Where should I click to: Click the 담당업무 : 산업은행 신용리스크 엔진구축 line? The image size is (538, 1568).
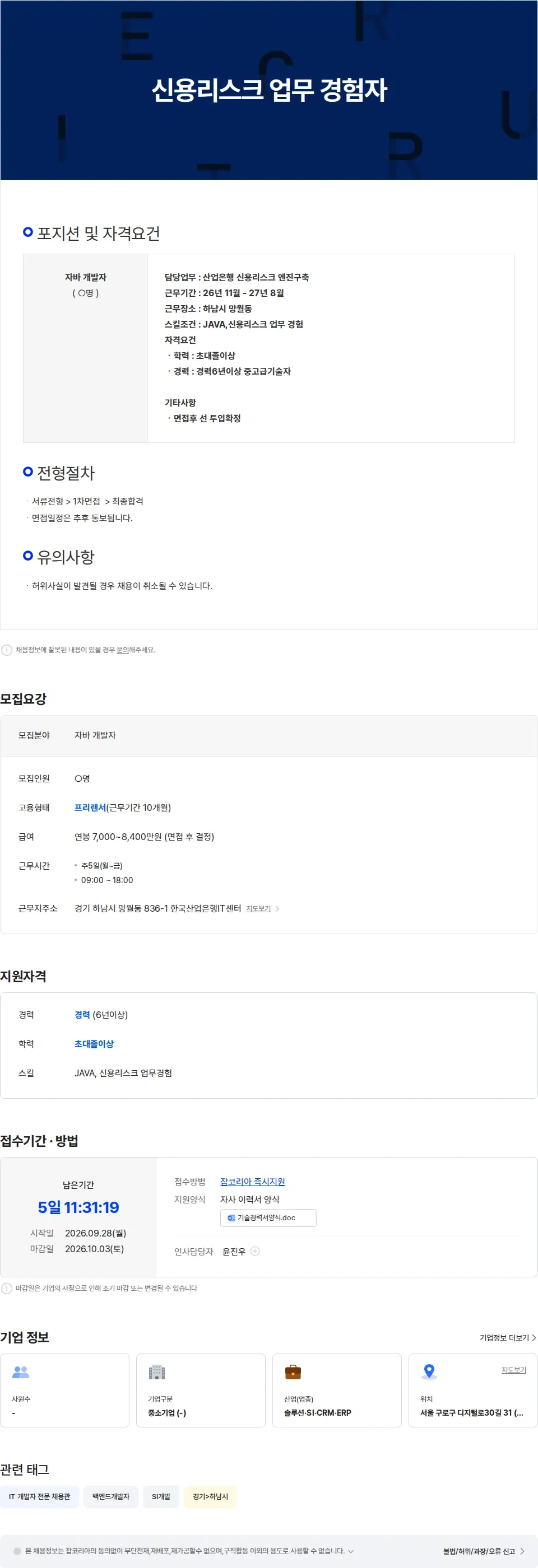pos(236,277)
